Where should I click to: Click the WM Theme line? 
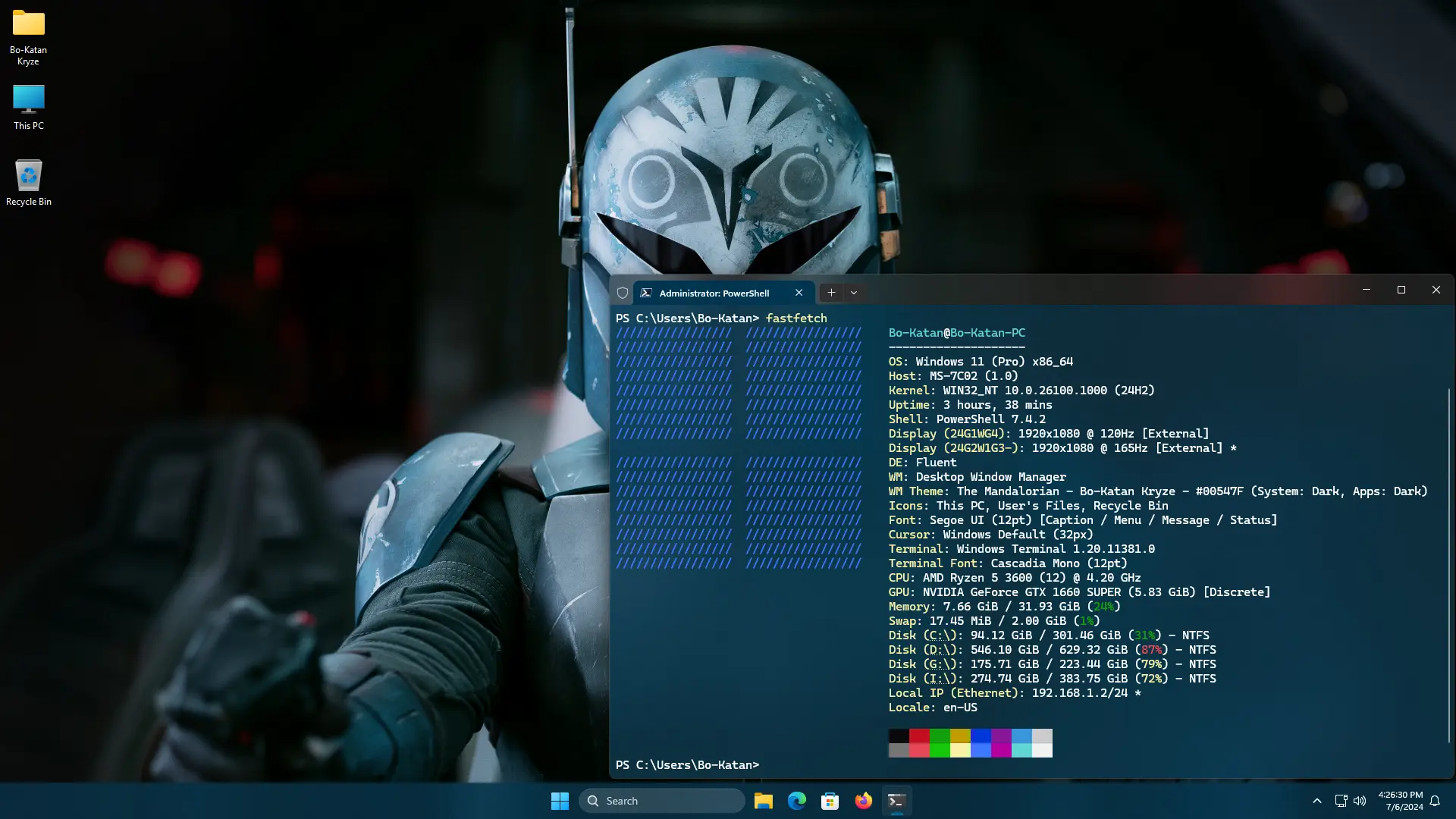pyautogui.click(x=1158, y=491)
